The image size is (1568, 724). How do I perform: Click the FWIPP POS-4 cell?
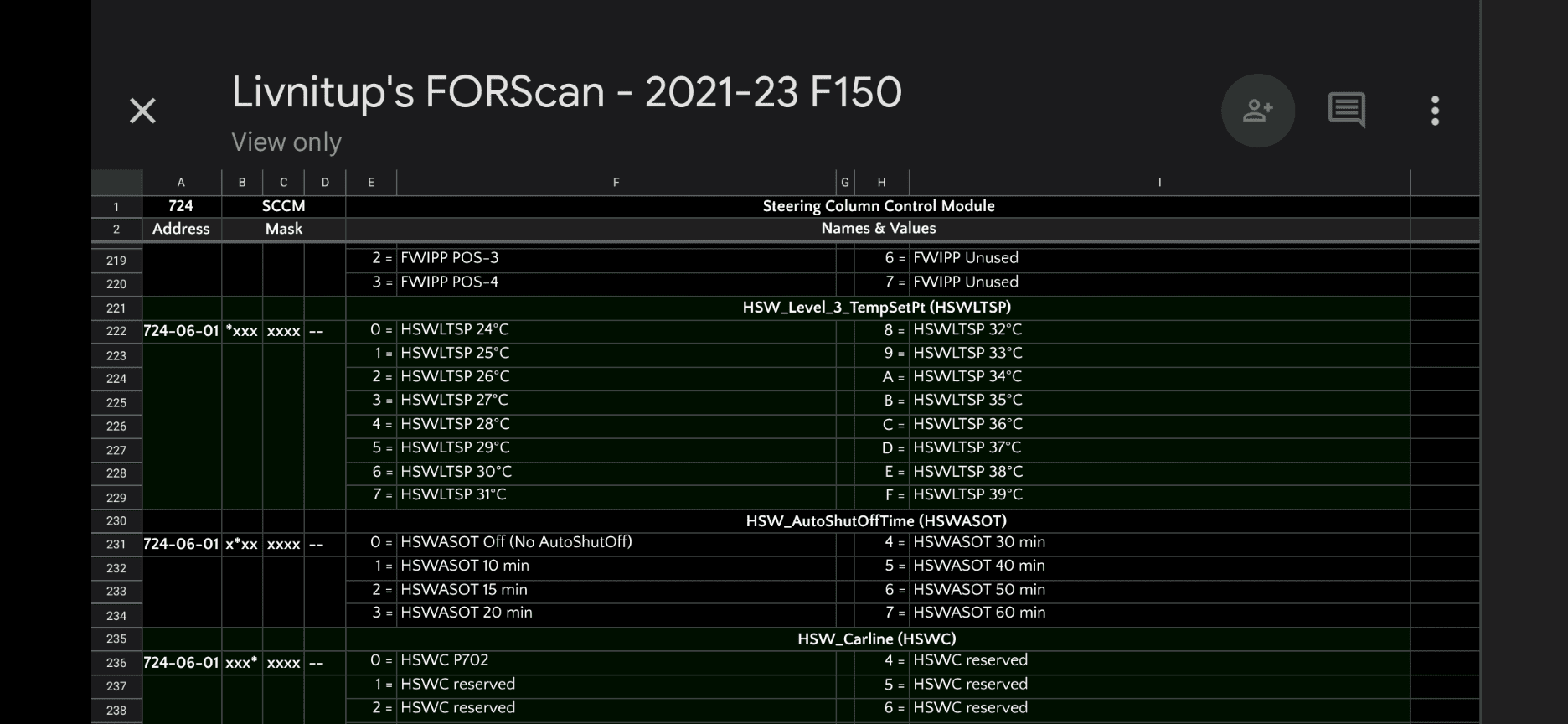click(x=616, y=282)
